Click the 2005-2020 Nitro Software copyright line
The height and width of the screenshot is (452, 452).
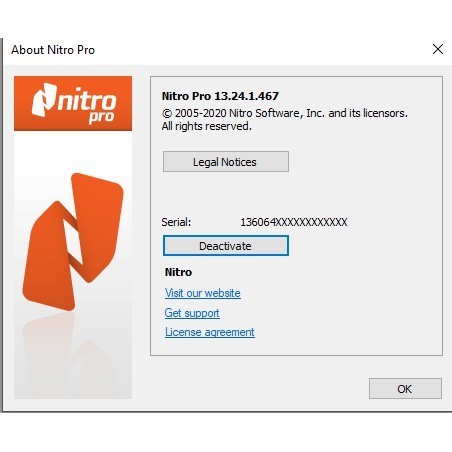coord(285,113)
